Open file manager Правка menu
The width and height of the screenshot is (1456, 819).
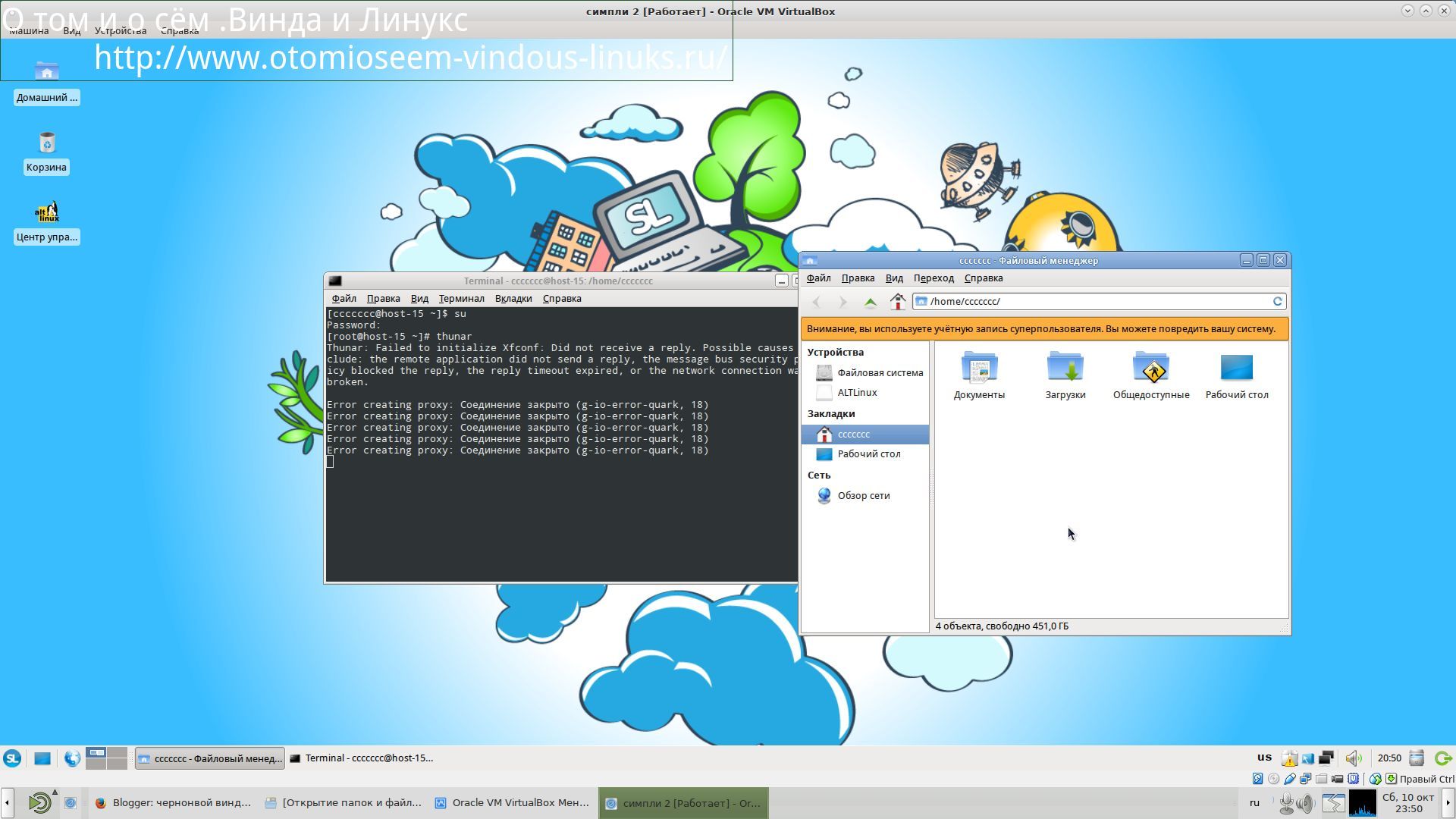point(858,278)
